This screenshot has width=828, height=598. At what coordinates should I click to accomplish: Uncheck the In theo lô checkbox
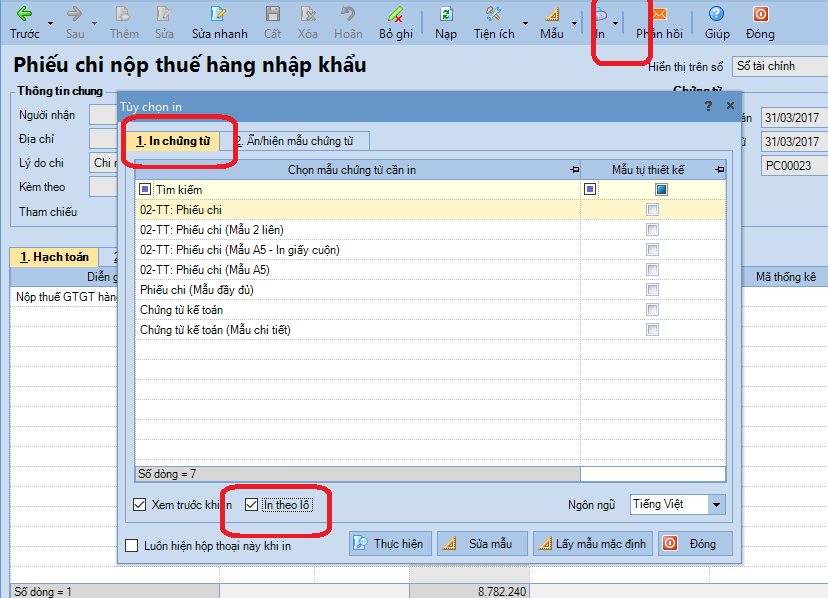251,504
